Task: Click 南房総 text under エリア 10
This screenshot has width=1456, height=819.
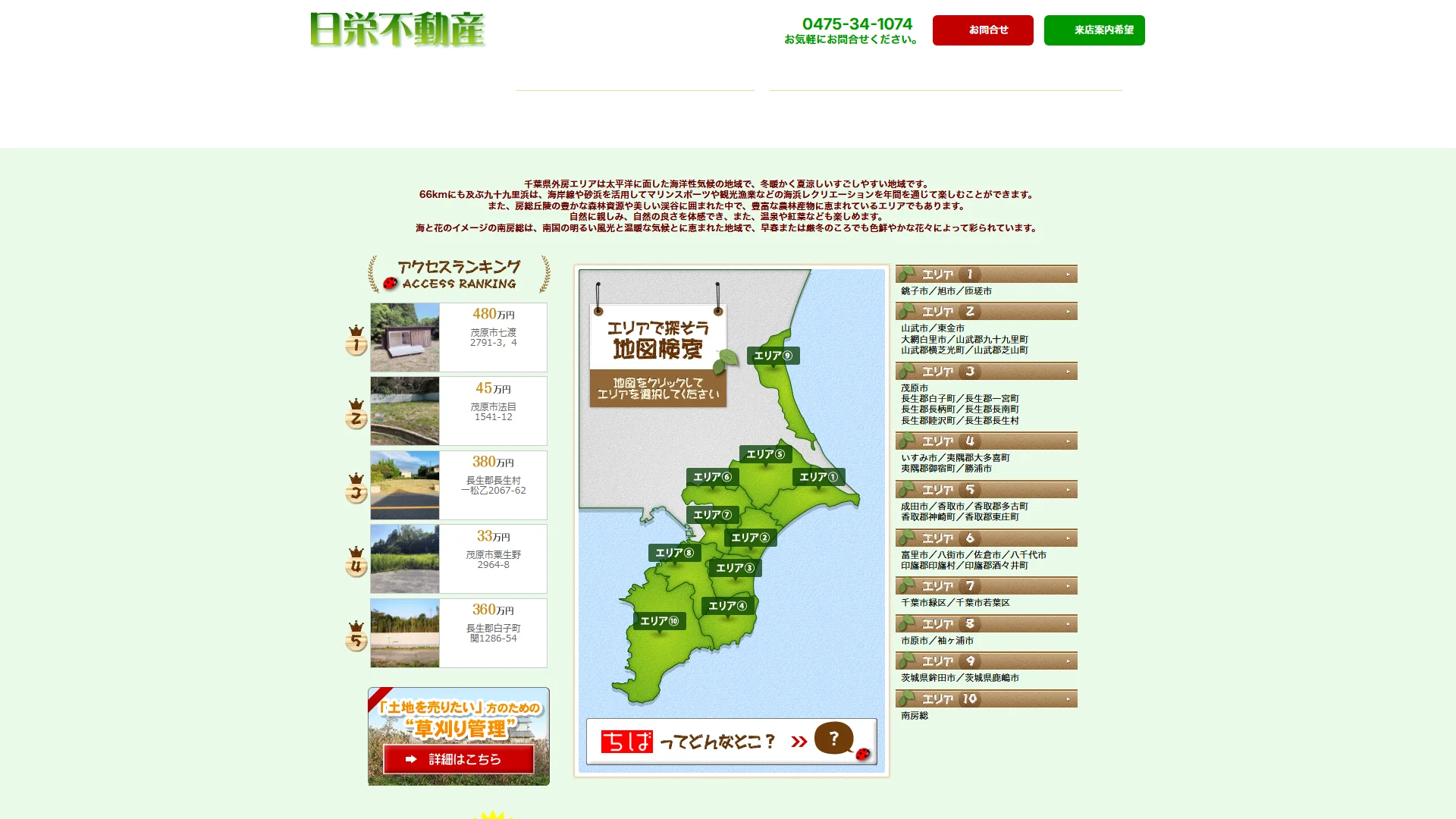Action: pyautogui.click(x=915, y=716)
